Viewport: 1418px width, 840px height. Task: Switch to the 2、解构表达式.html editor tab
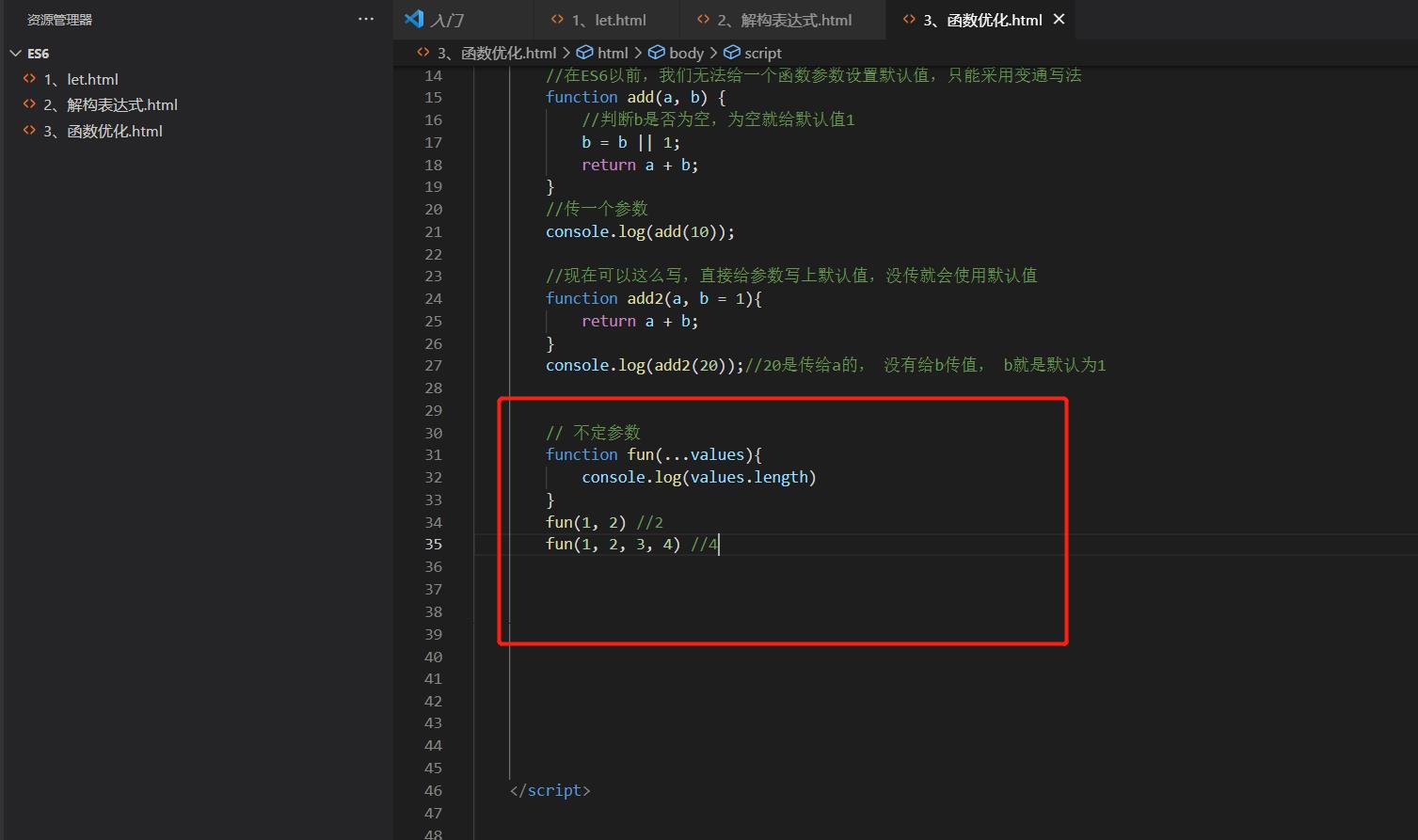pyautogui.click(x=783, y=20)
